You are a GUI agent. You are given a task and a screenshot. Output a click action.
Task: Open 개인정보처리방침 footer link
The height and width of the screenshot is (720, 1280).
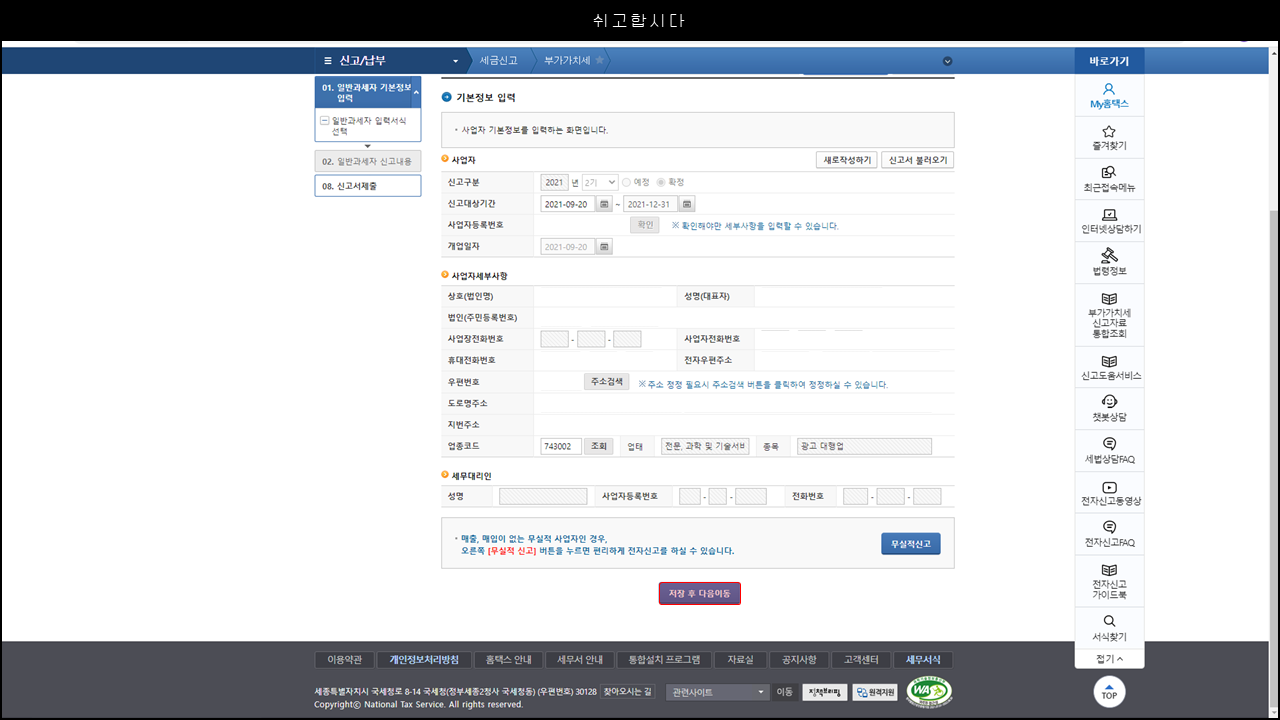[424, 660]
